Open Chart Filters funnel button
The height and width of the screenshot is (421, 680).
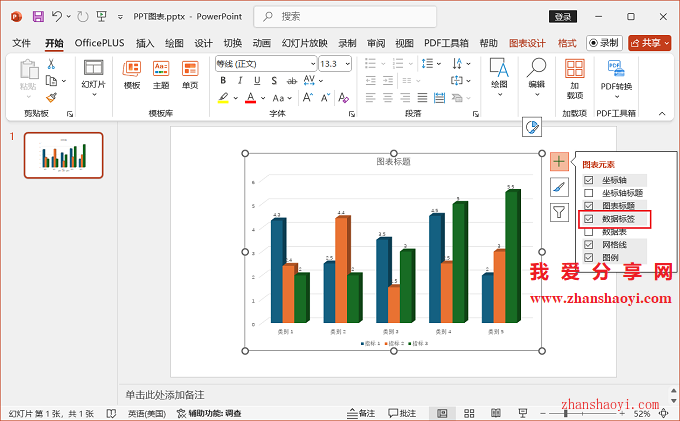coord(559,212)
